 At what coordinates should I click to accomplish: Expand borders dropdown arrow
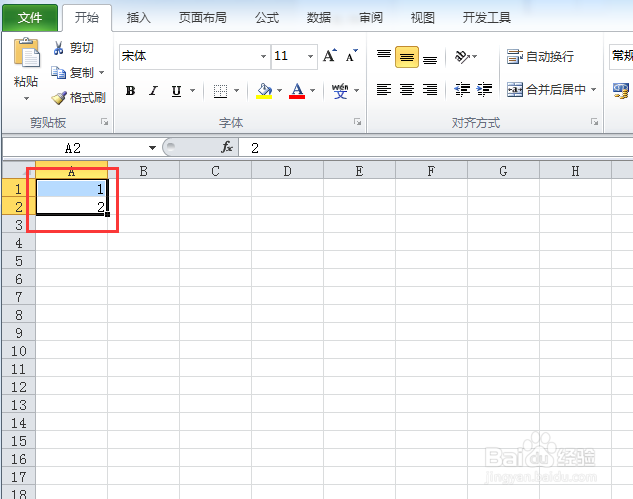[x=237, y=91]
